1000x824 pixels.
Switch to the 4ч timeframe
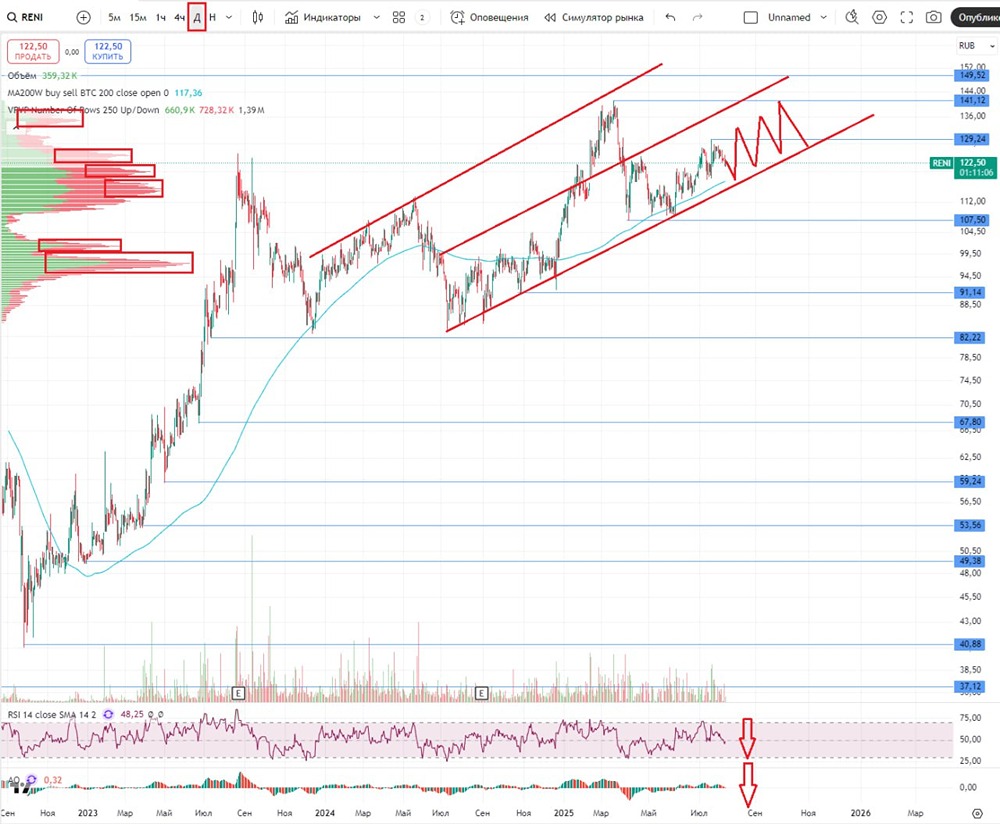coord(180,17)
